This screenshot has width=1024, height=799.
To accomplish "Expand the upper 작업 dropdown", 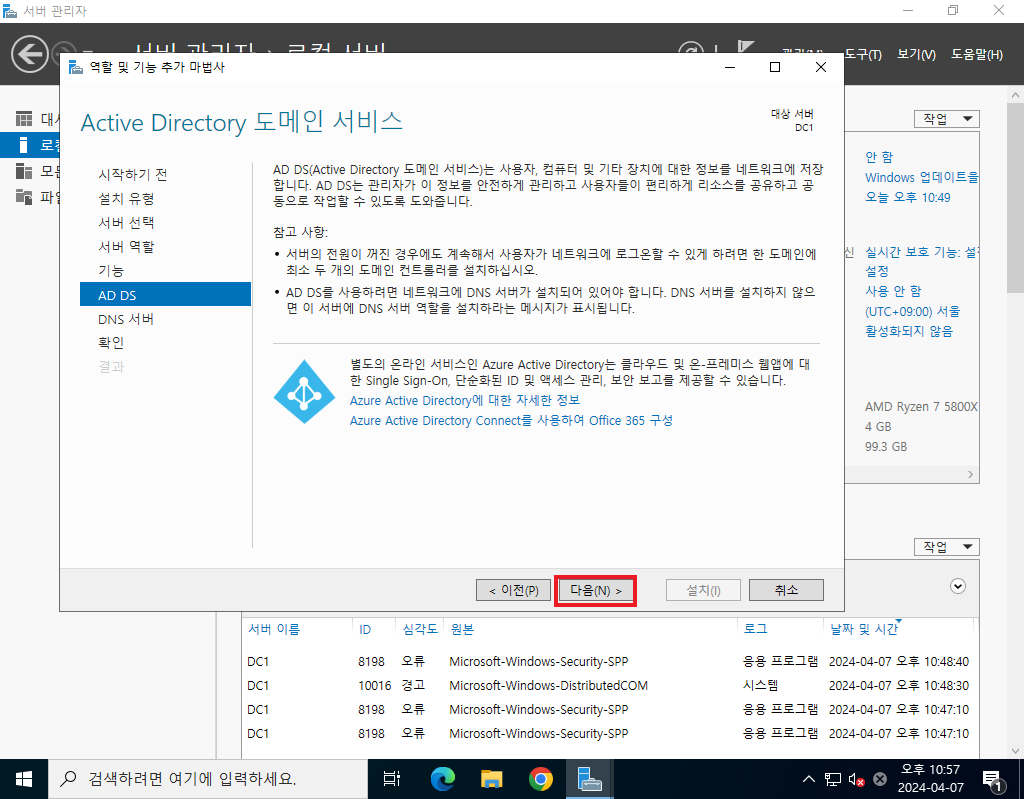I will 946,119.
